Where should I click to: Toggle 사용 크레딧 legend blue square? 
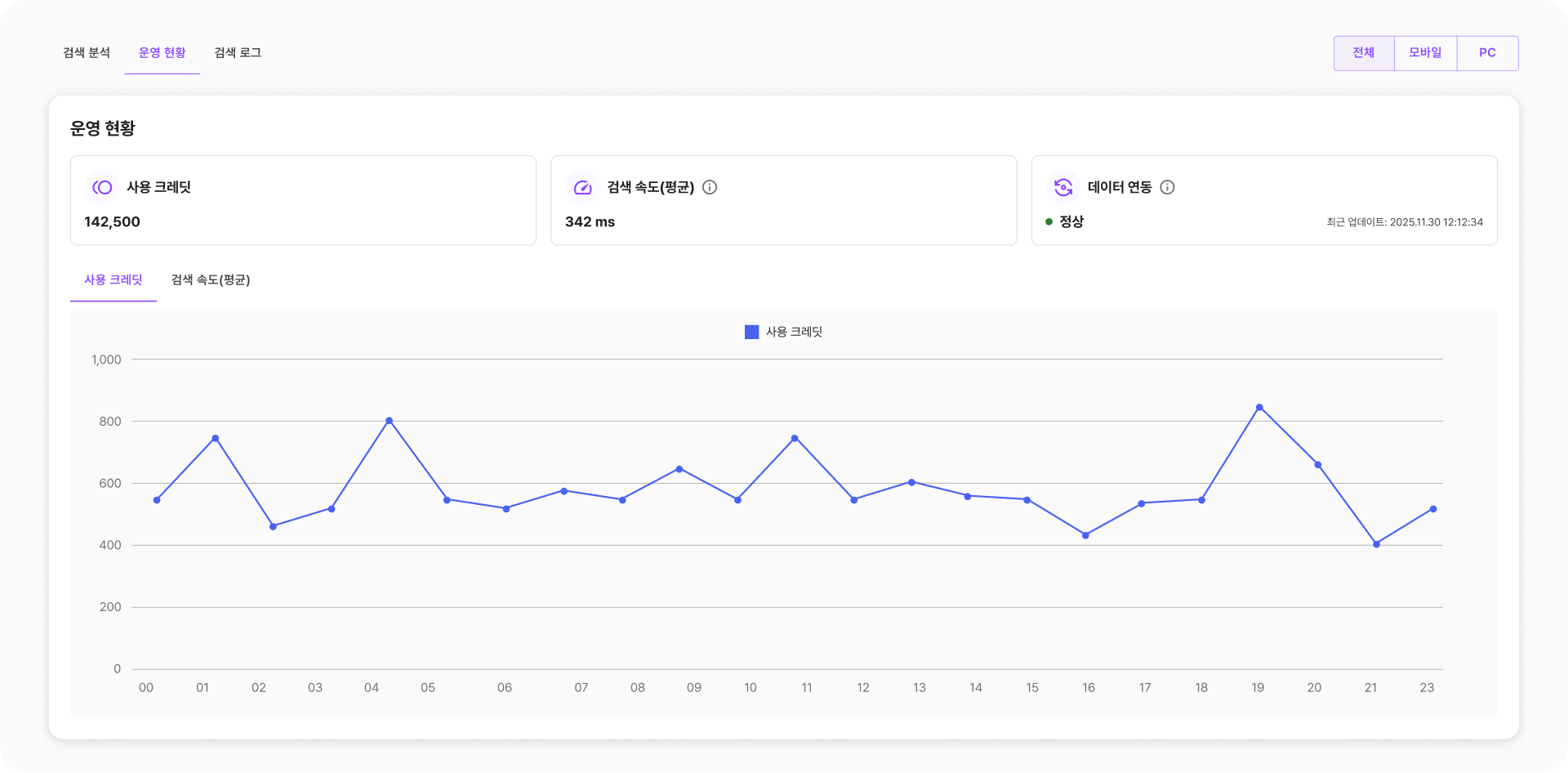[x=751, y=332]
